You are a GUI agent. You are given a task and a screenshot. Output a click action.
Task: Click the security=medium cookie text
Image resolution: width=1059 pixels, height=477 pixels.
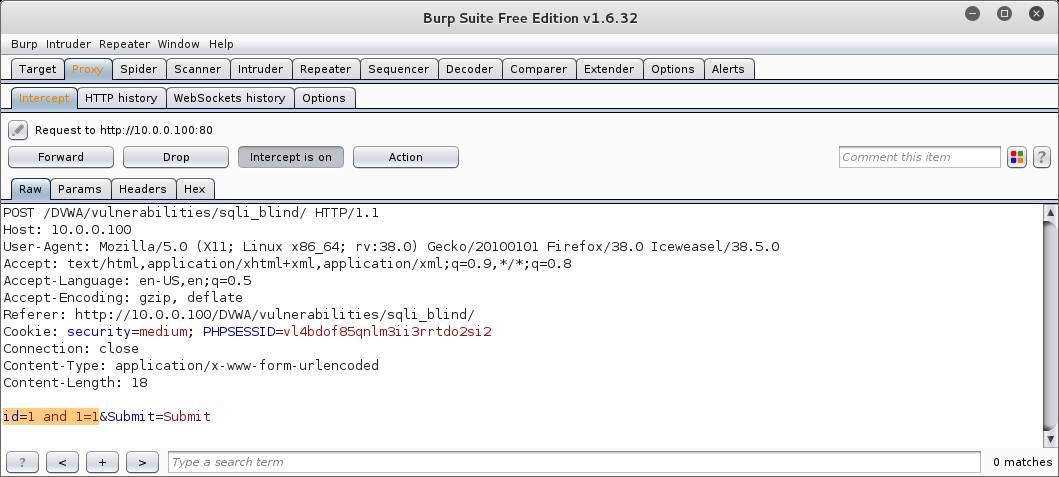click(126, 332)
